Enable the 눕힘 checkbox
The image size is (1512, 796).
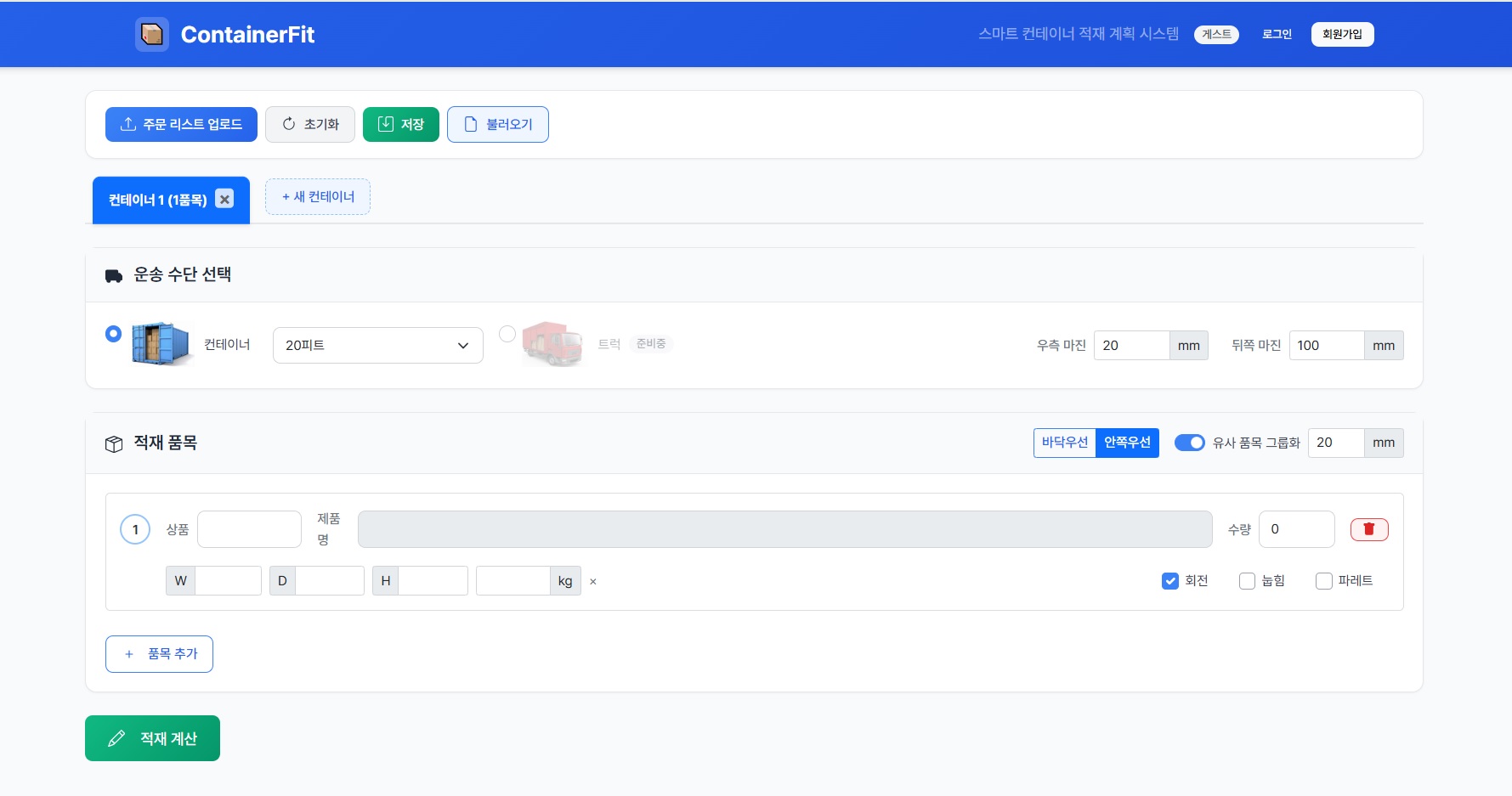click(x=1247, y=581)
